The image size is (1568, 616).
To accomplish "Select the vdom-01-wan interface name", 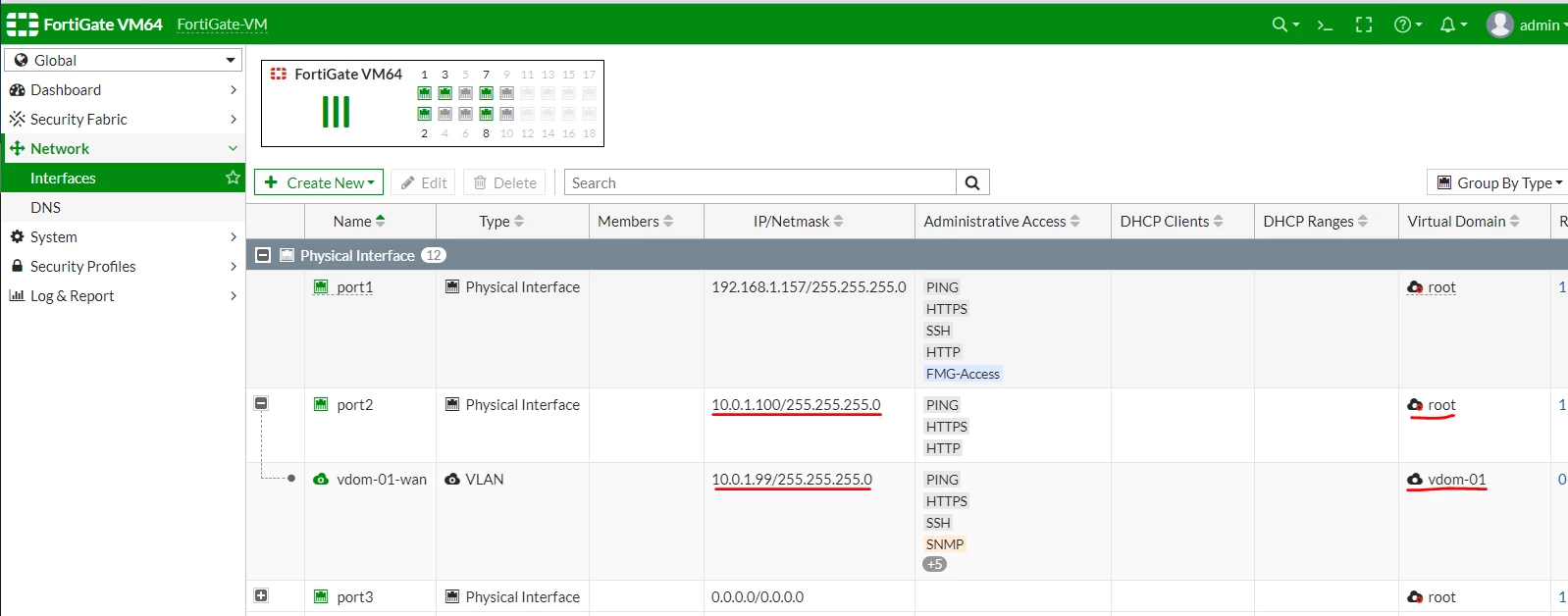I will [x=382, y=480].
